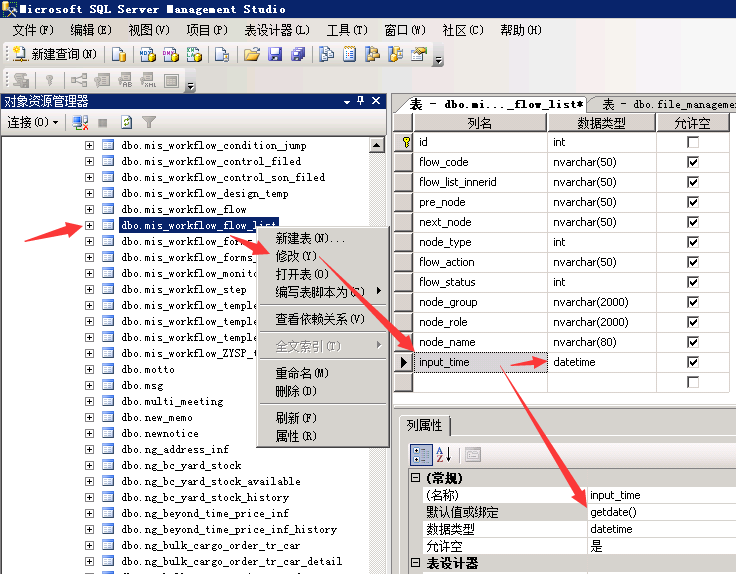
Task: Refresh the Object Explorer tree
Action: pos(126,122)
